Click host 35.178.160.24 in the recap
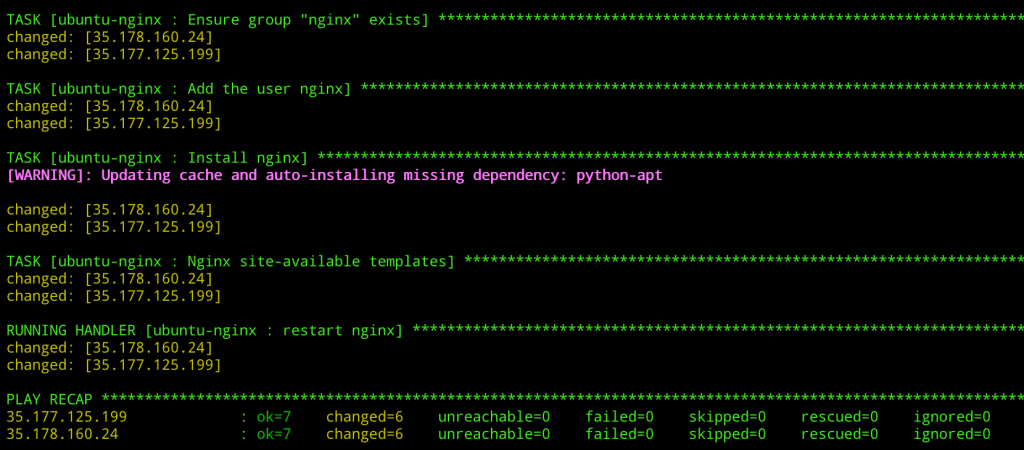 63,434
